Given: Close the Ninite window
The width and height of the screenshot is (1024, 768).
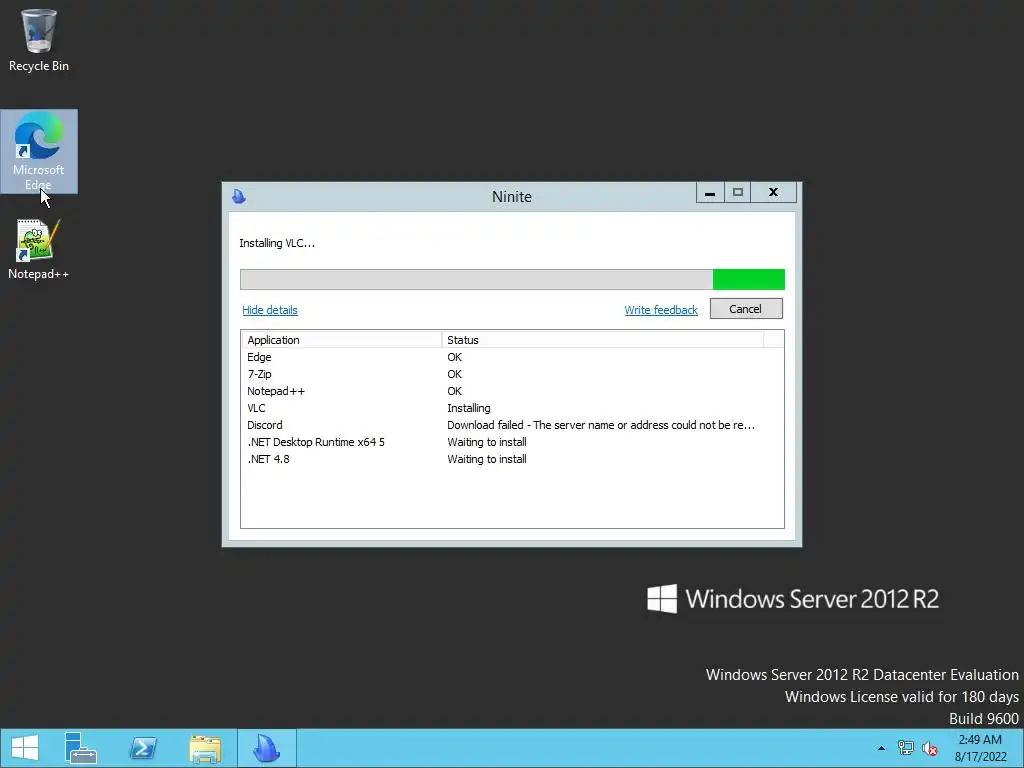Looking at the screenshot, I should coord(773,193).
